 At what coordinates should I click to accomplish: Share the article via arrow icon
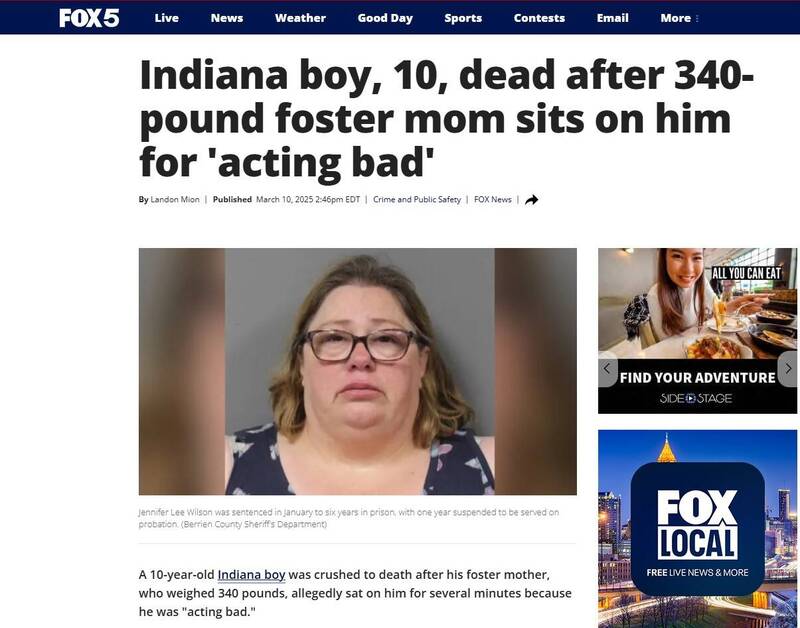coord(531,199)
